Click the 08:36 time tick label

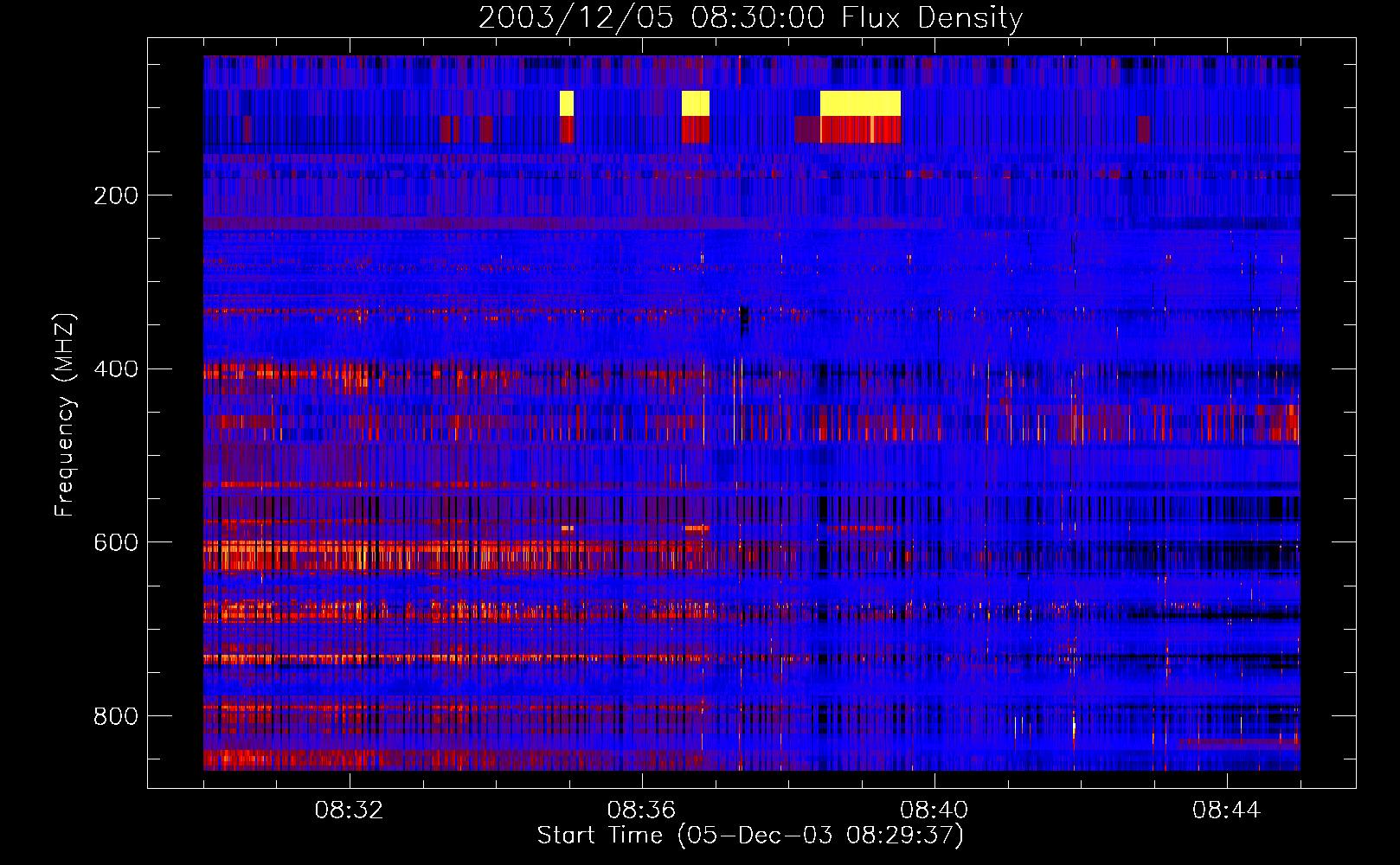(x=641, y=811)
